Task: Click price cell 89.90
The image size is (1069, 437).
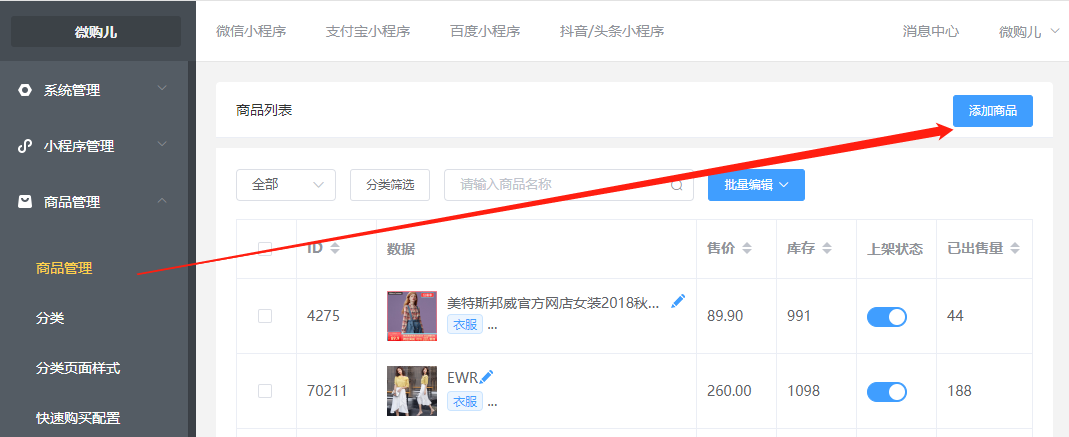Action: click(725, 316)
